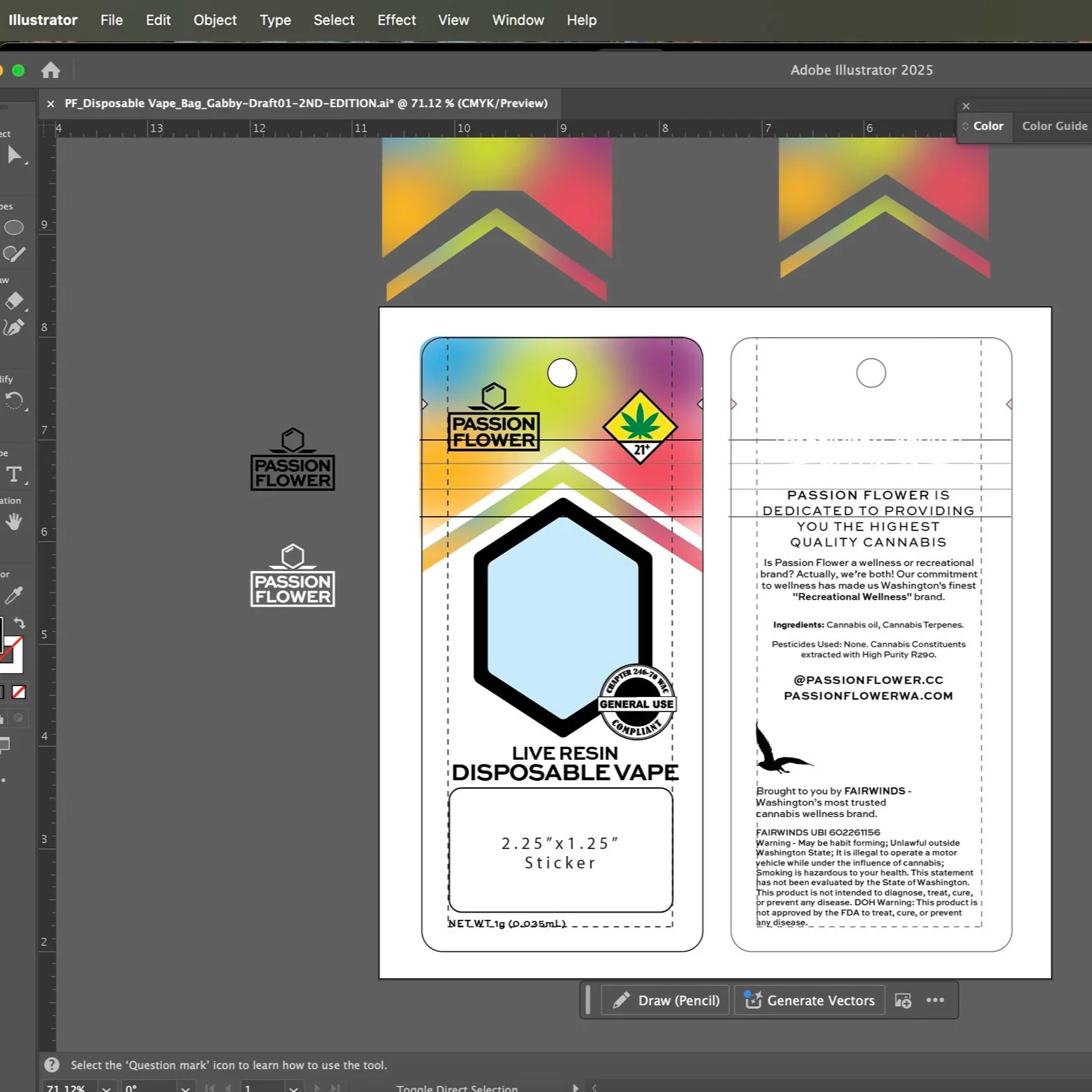Click the '2.25"x1.25" Sticker' text
The image size is (1092, 1092).
pyautogui.click(x=560, y=852)
